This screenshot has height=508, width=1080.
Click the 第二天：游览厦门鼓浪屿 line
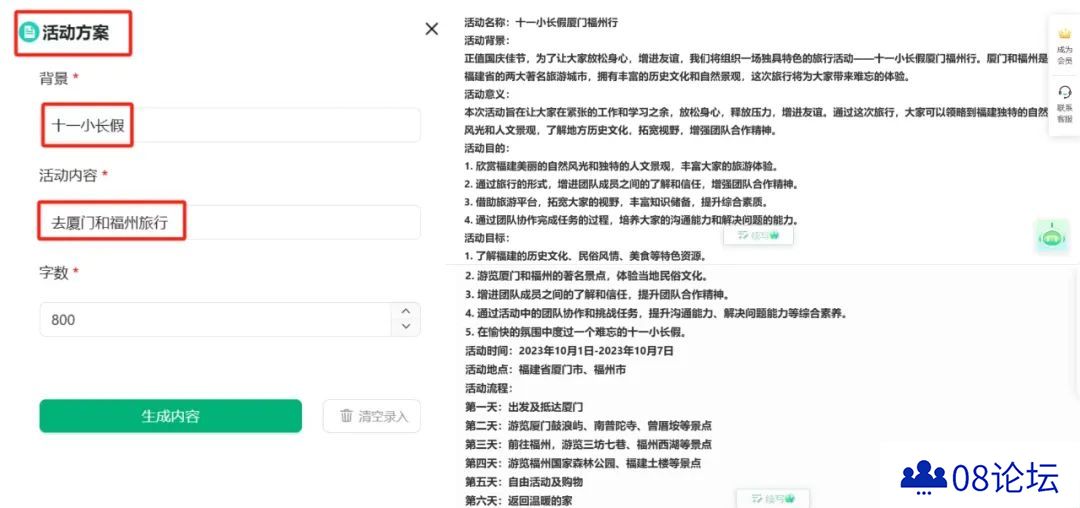click(589, 425)
